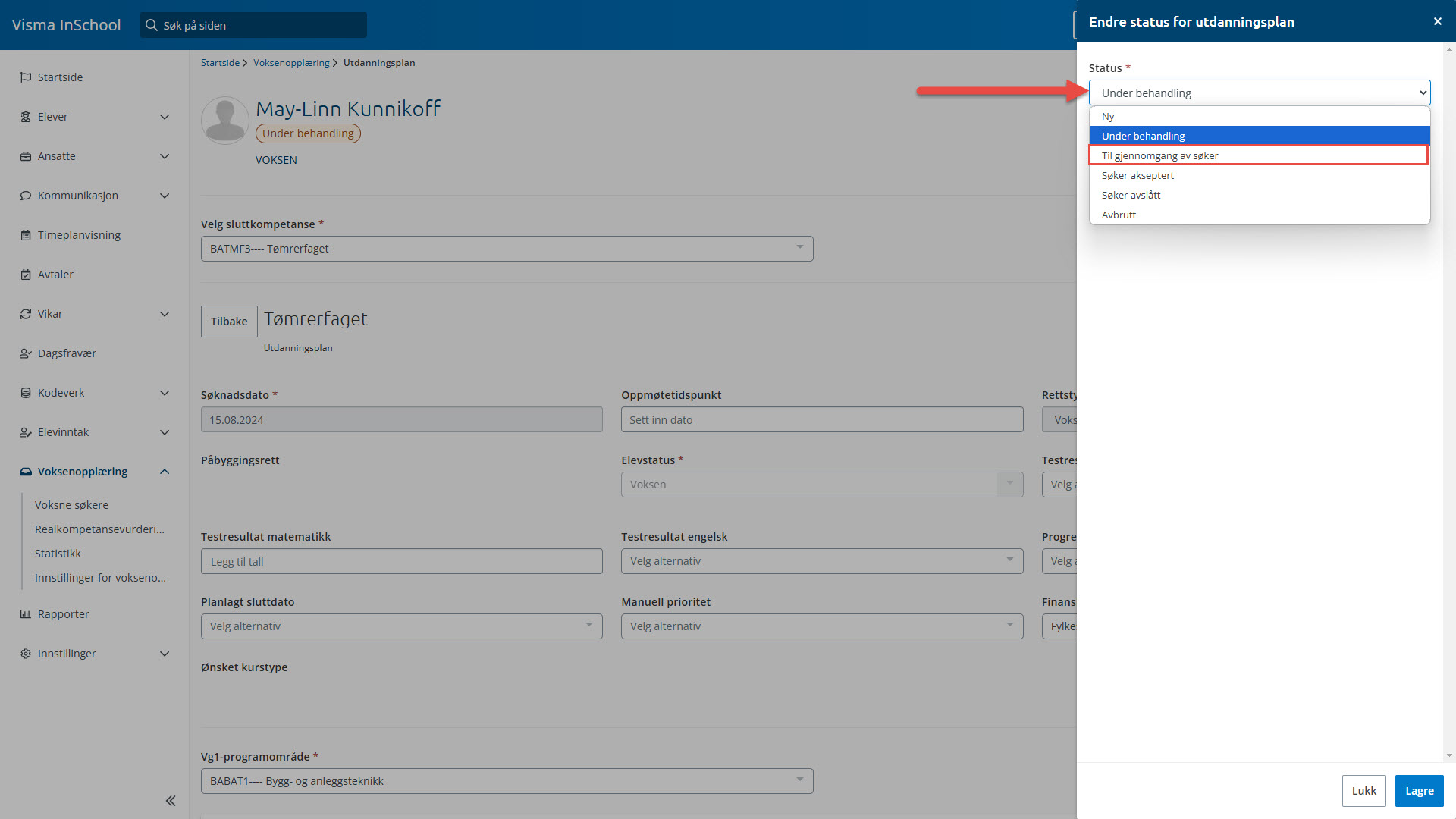
Task: Expand the Elever menu chevron
Action: click(x=165, y=117)
